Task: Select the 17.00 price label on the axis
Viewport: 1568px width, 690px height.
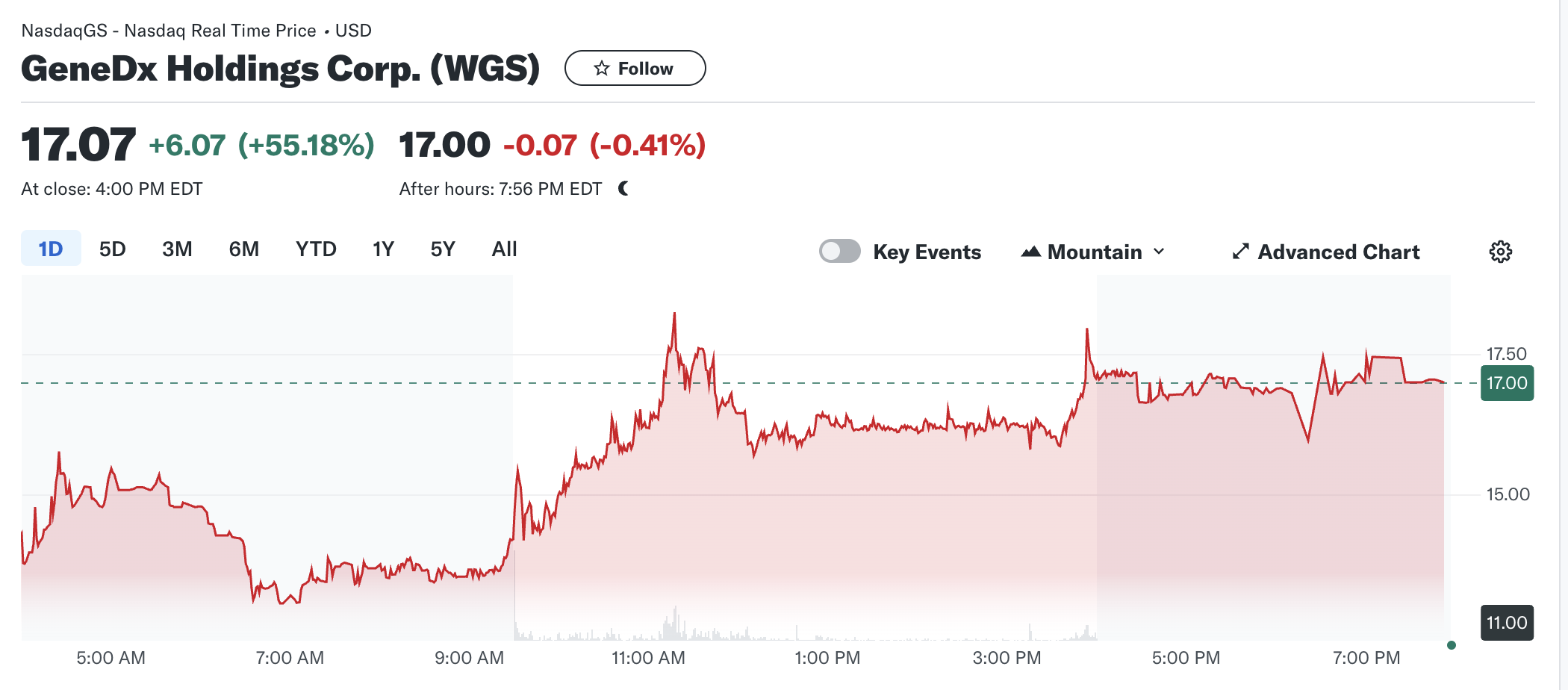Action: coord(1507,383)
